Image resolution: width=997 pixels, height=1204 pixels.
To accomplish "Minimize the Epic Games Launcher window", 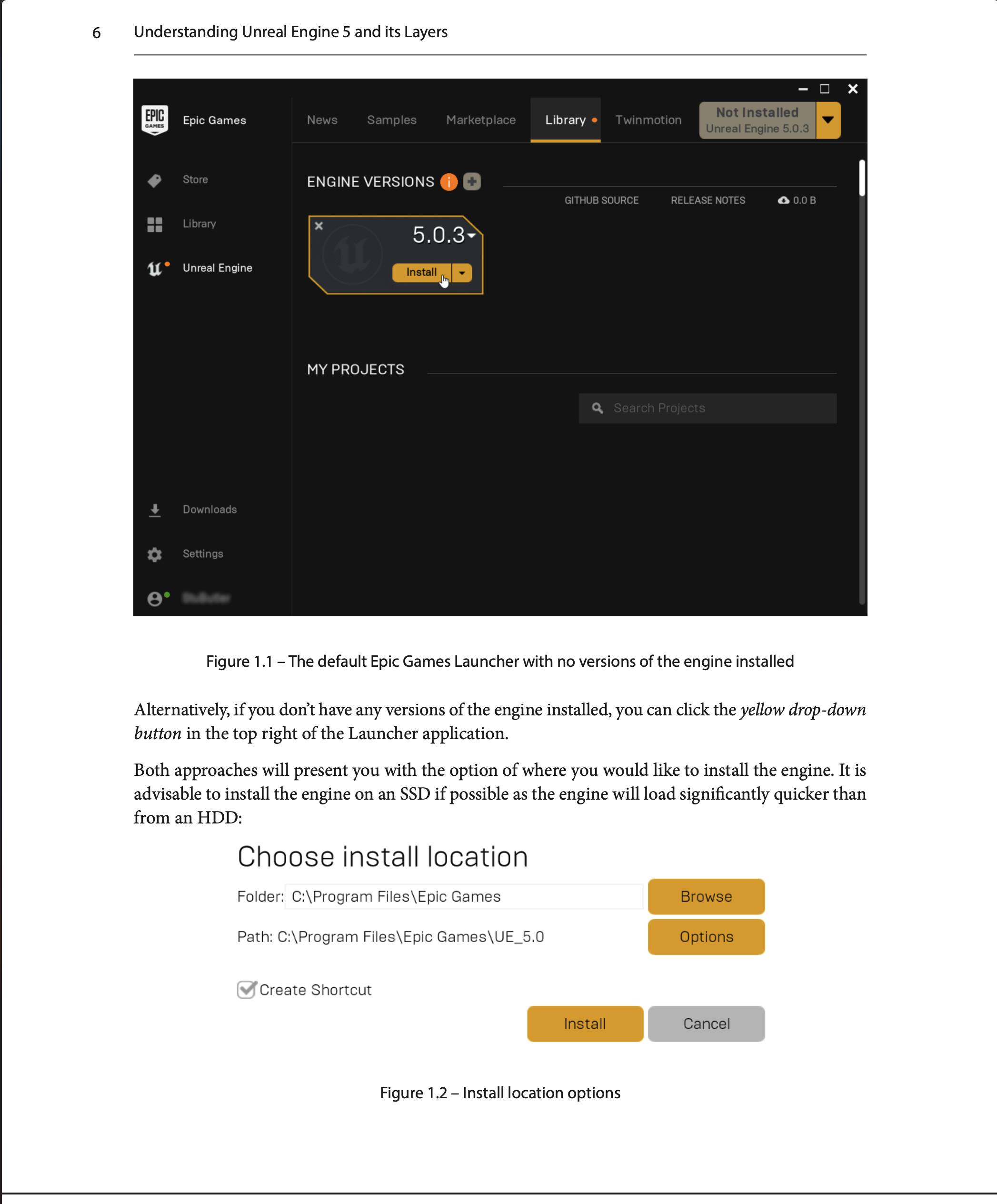I will coord(803,89).
